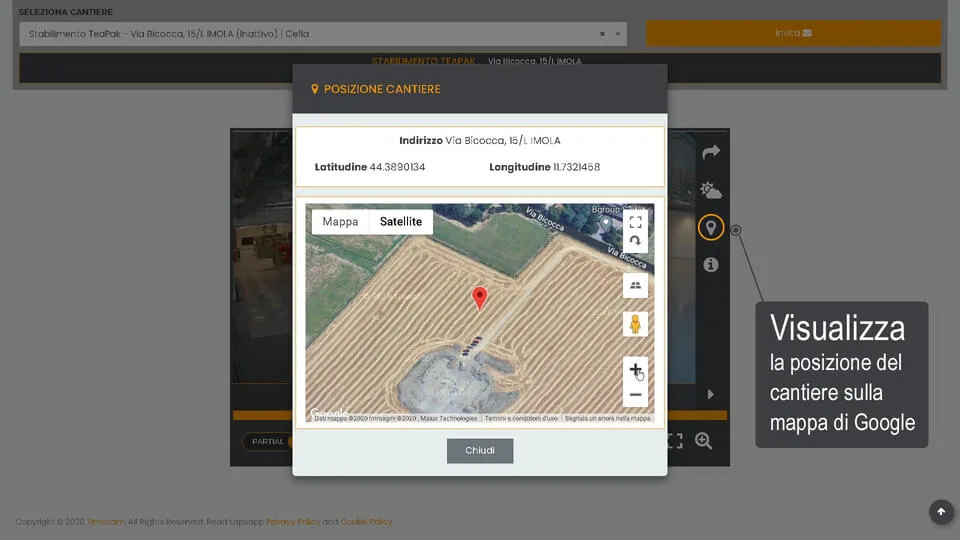Image resolution: width=960 pixels, height=540 pixels.
Task: Click the share arrow icon in the sidebar
Action: click(x=711, y=152)
